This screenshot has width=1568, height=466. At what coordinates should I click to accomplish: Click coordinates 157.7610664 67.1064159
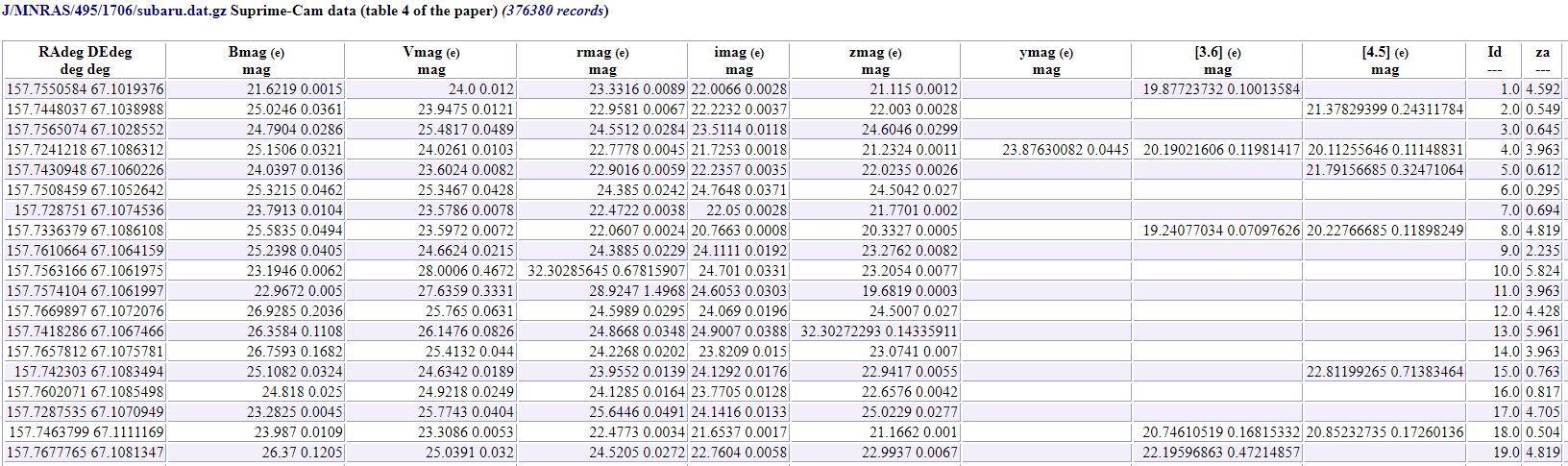(85, 251)
